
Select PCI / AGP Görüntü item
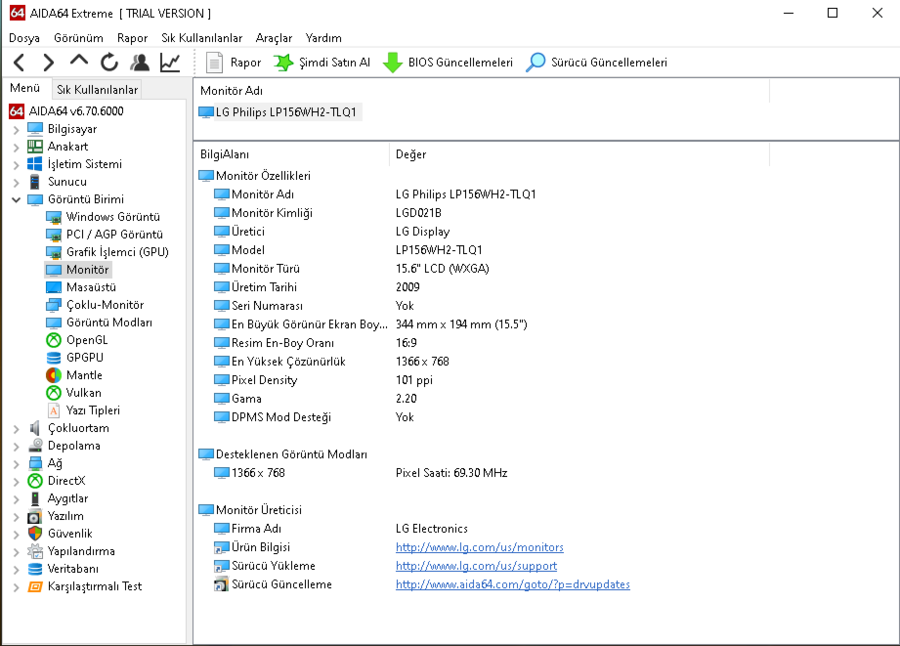click(x=114, y=234)
